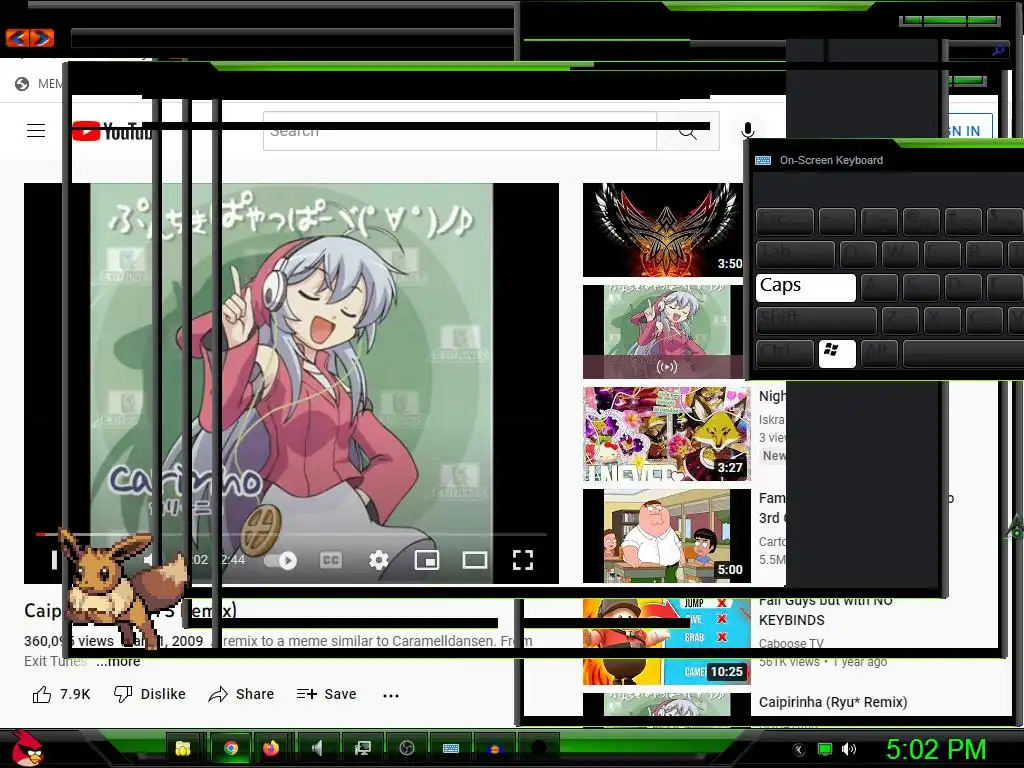Open the red and blue circle taskbar icon
Viewport: 1024px width, 768px height.
pyautogui.click(x=494, y=748)
